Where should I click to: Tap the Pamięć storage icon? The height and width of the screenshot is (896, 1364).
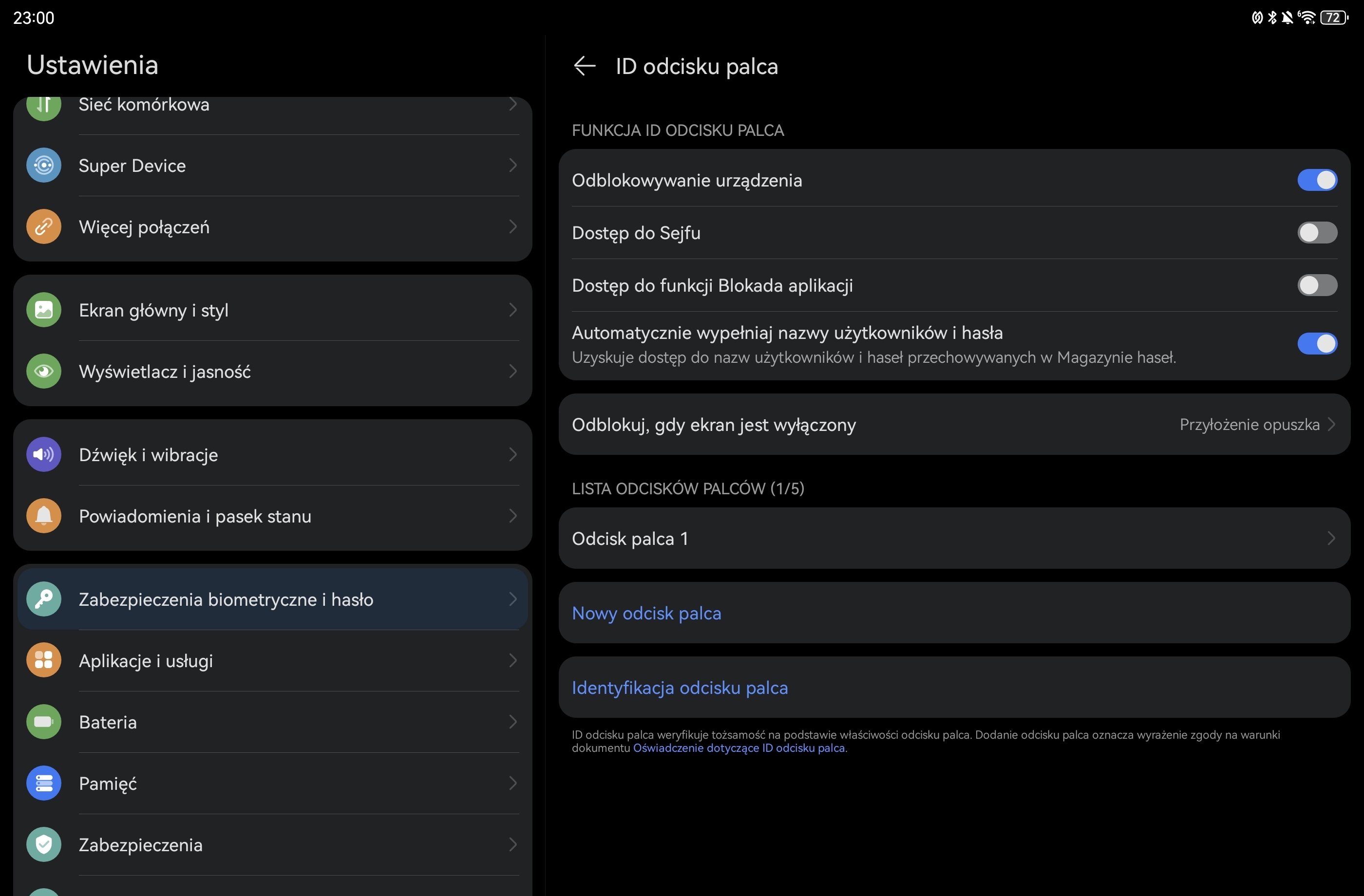pos(43,783)
